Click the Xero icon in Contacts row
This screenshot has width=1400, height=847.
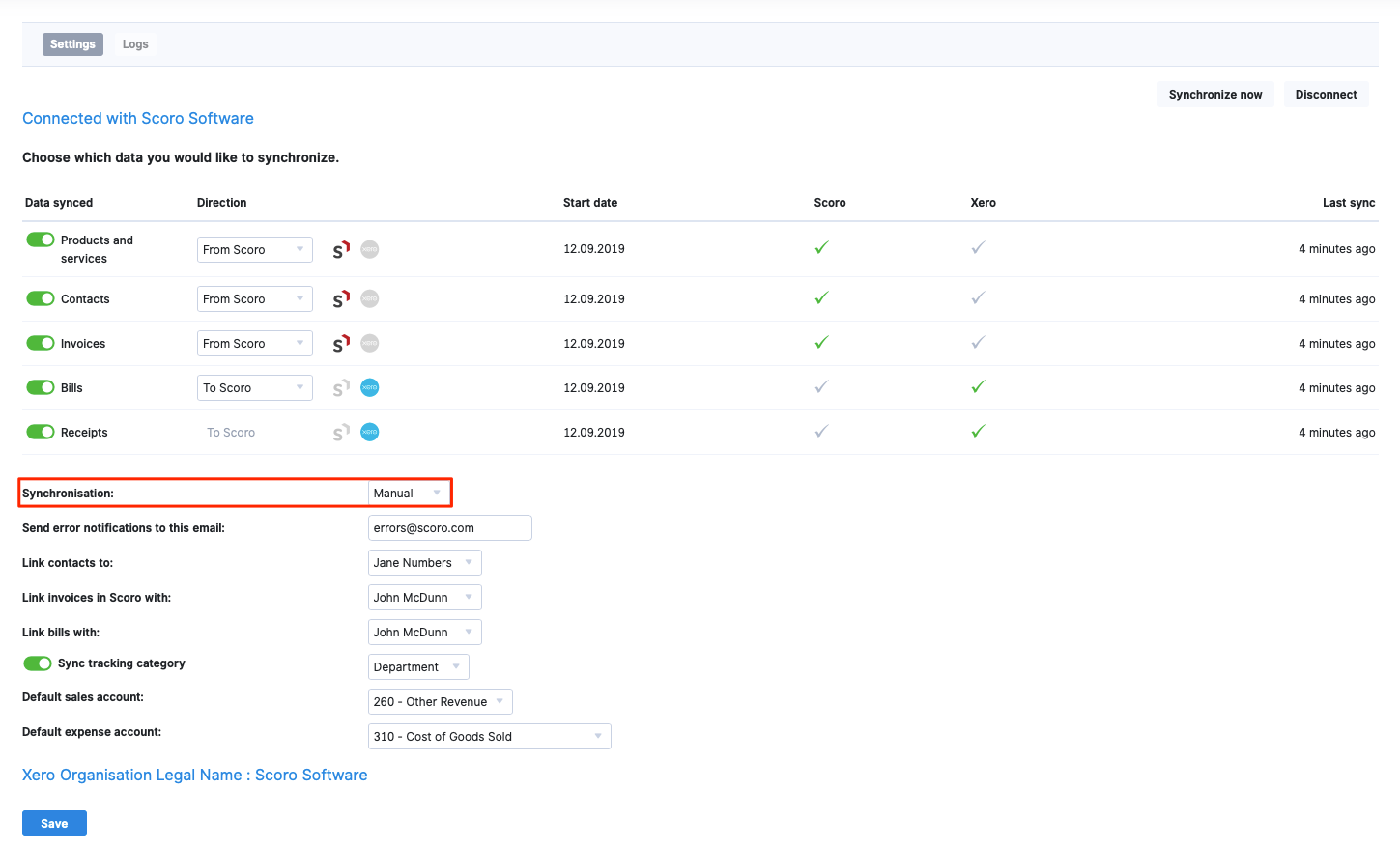pyautogui.click(x=370, y=299)
